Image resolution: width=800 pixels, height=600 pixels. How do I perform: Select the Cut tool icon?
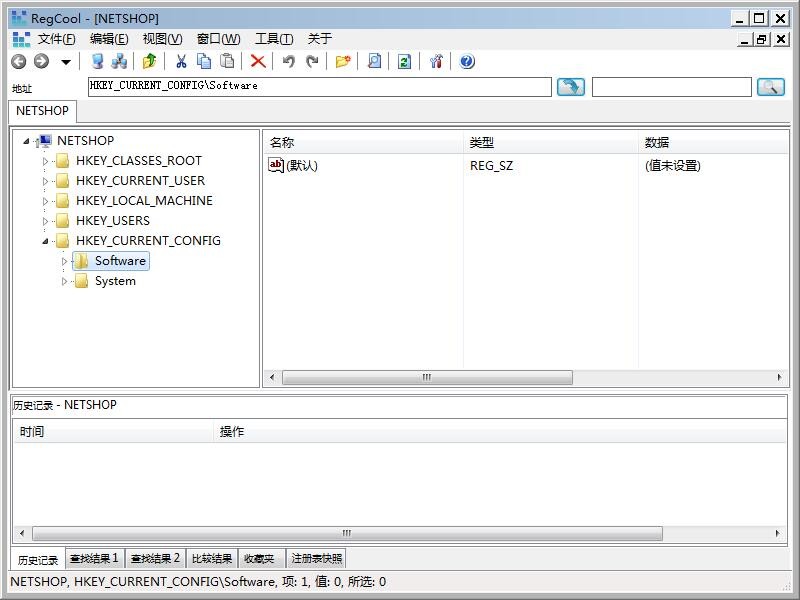[180, 62]
